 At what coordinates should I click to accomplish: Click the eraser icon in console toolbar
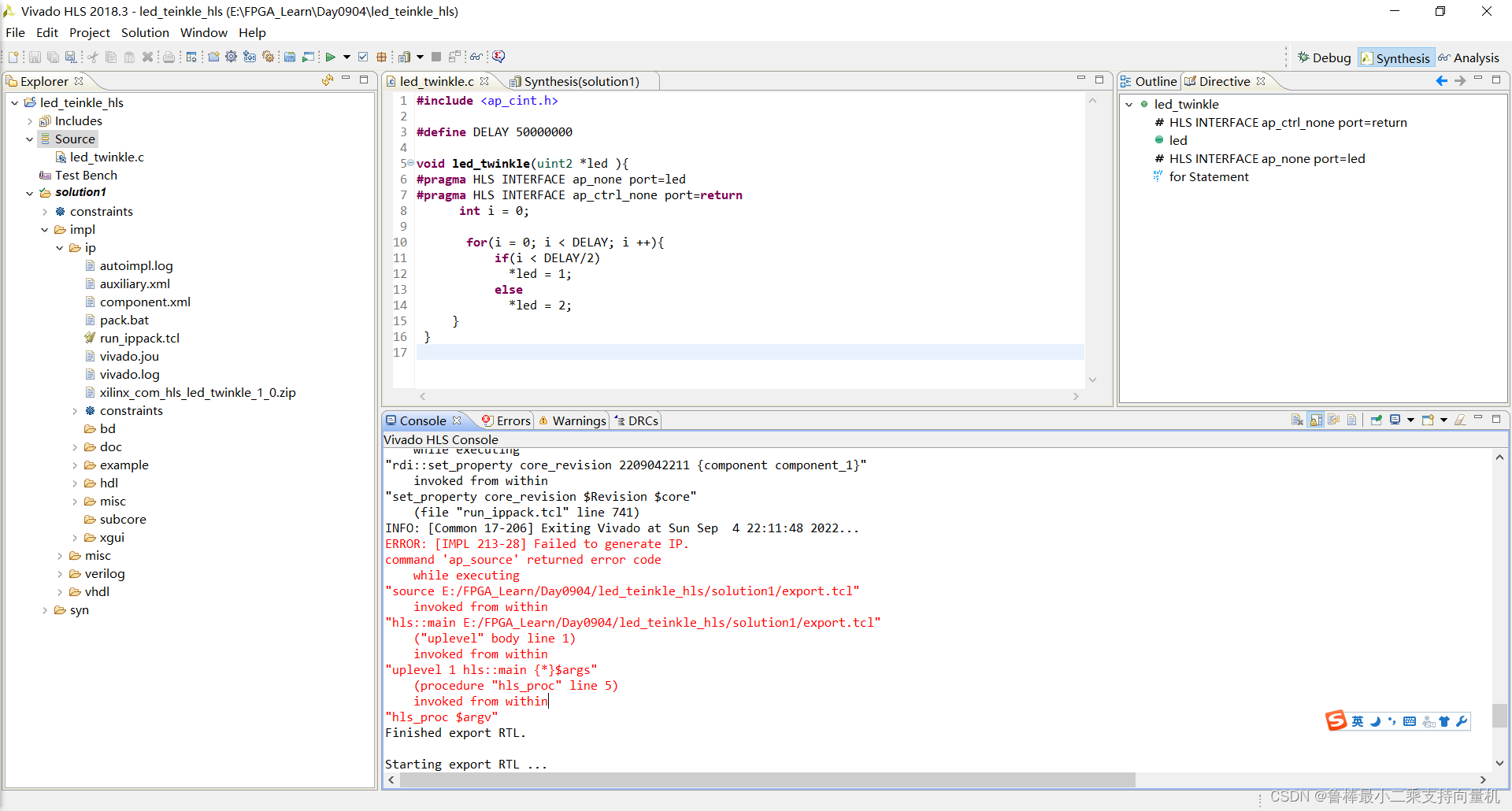point(1460,420)
